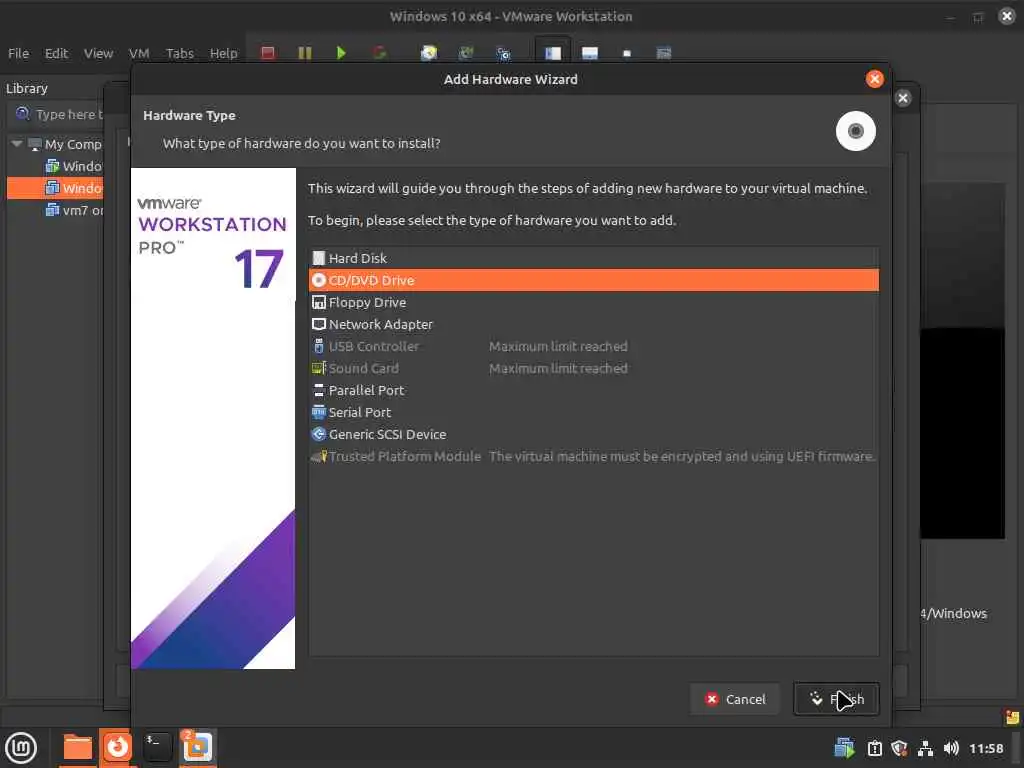This screenshot has height=768, width=1024.
Task: Click the green power on toolbar icon
Action: pos(341,53)
